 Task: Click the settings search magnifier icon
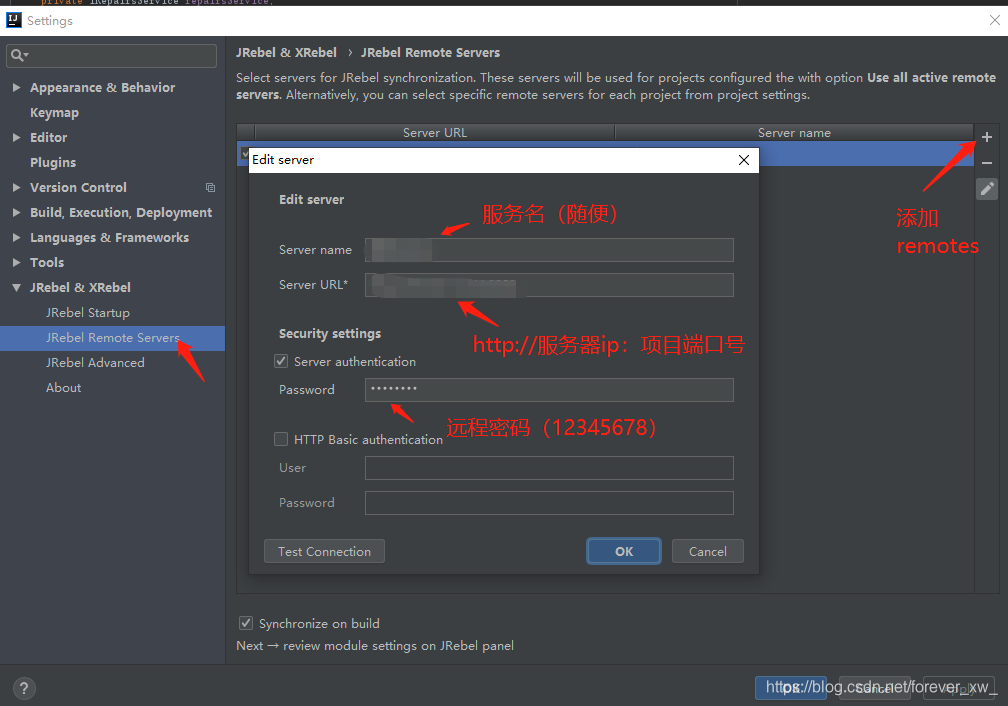click(x=19, y=56)
